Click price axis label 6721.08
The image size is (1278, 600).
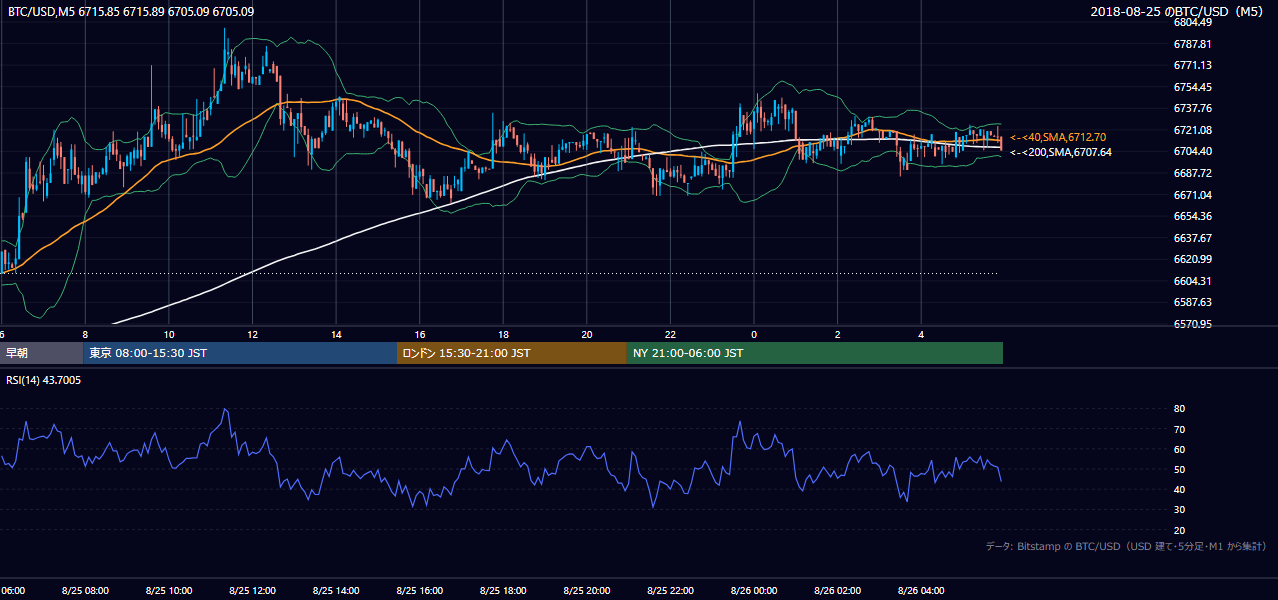point(1193,130)
